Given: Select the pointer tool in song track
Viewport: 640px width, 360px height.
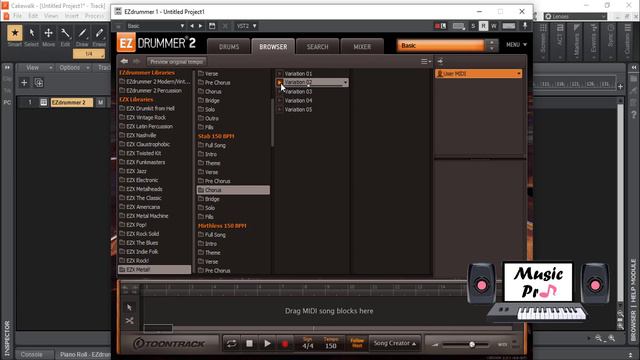Looking at the screenshot, I should click(x=129, y=307).
